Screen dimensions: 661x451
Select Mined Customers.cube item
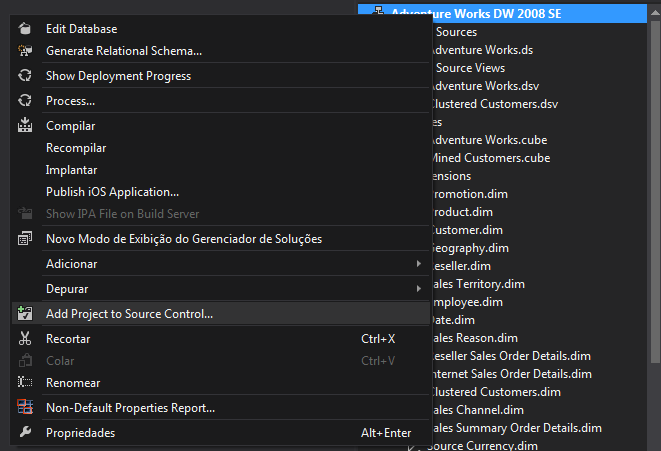tap(491, 158)
